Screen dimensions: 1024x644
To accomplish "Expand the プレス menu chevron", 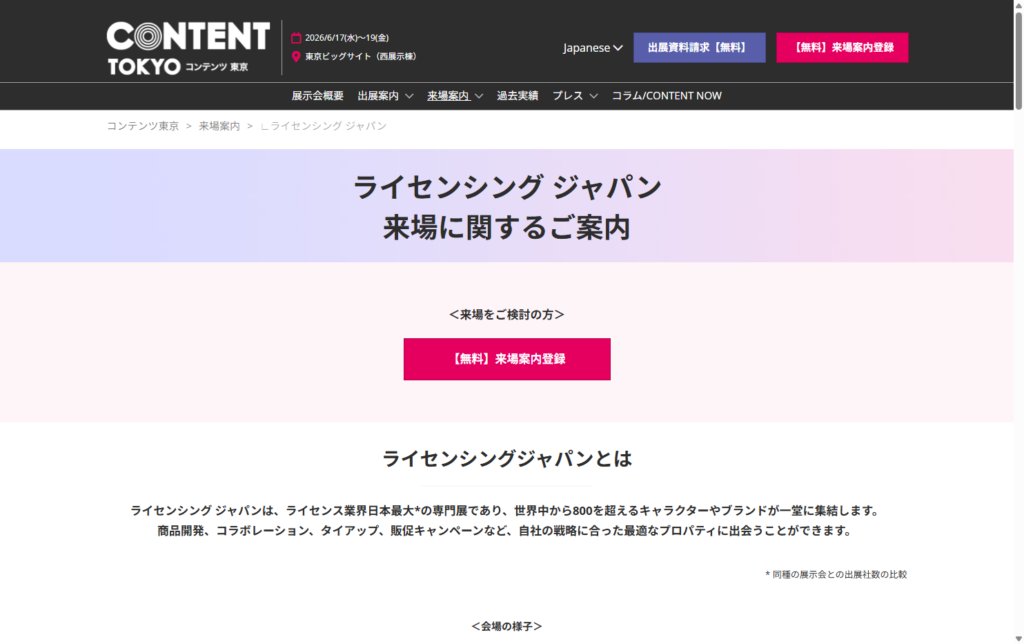I will tap(593, 96).
